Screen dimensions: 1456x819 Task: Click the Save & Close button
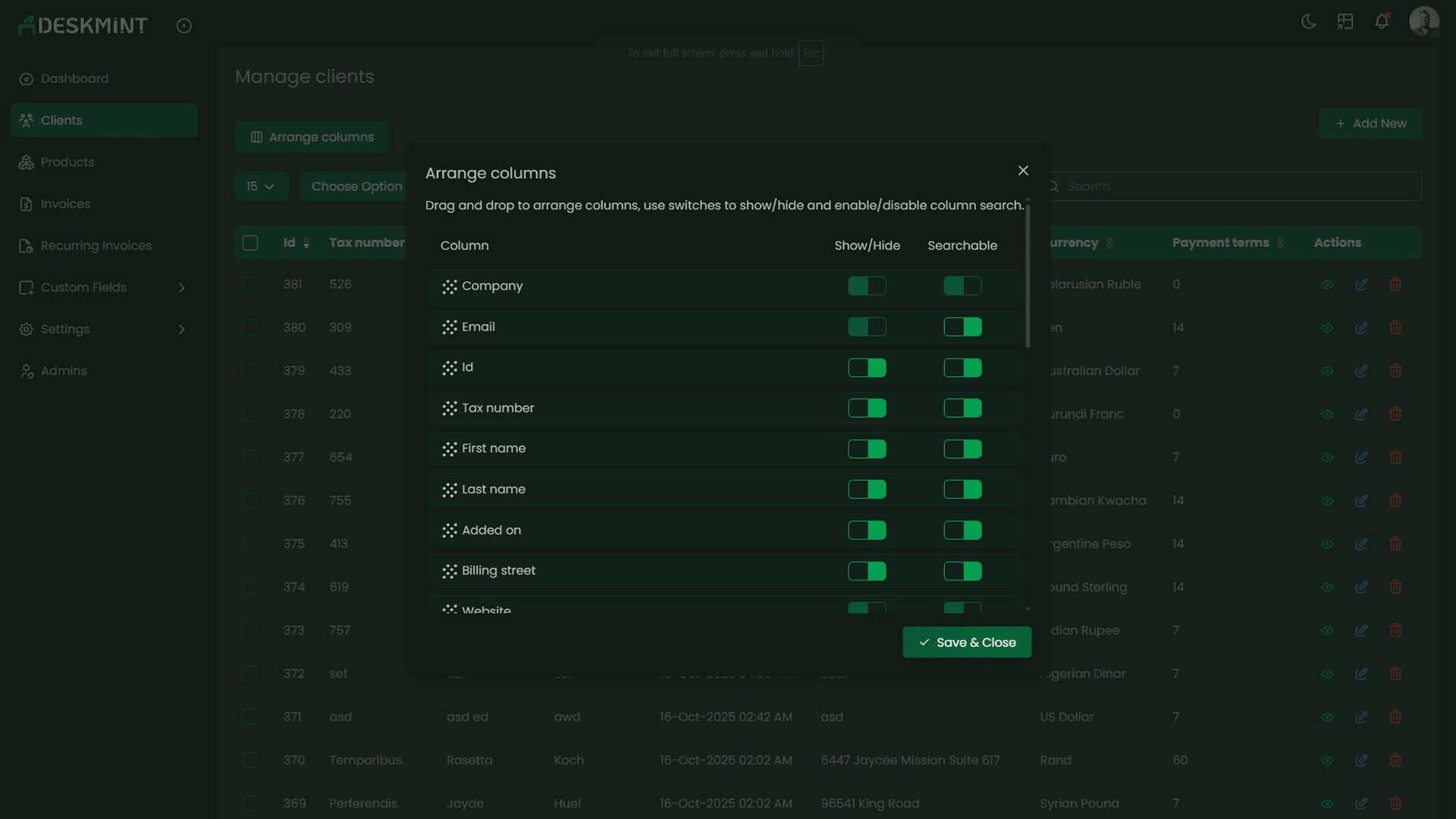[x=966, y=642]
